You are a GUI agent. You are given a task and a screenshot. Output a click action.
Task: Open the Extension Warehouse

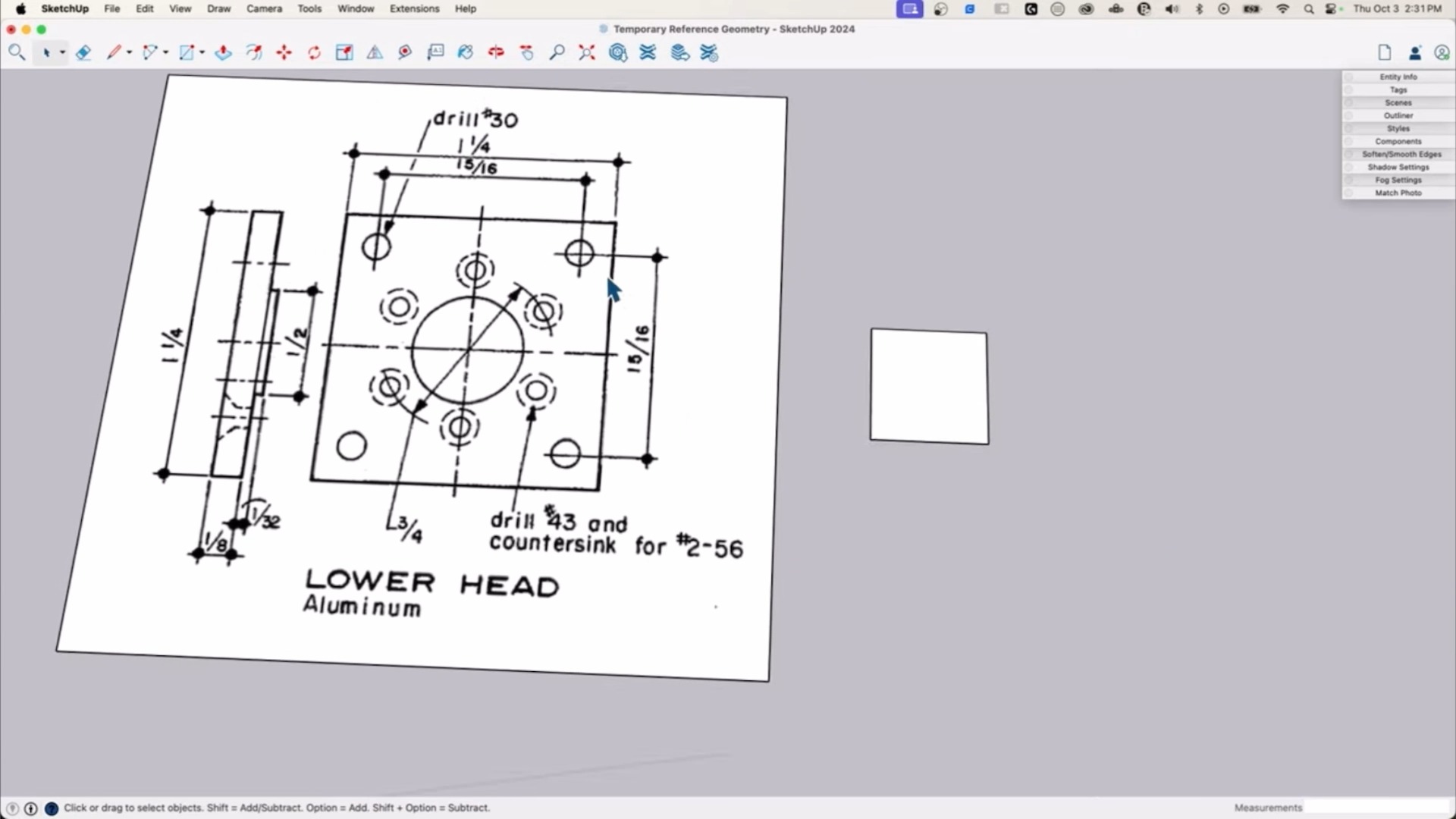click(x=648, y=52)
